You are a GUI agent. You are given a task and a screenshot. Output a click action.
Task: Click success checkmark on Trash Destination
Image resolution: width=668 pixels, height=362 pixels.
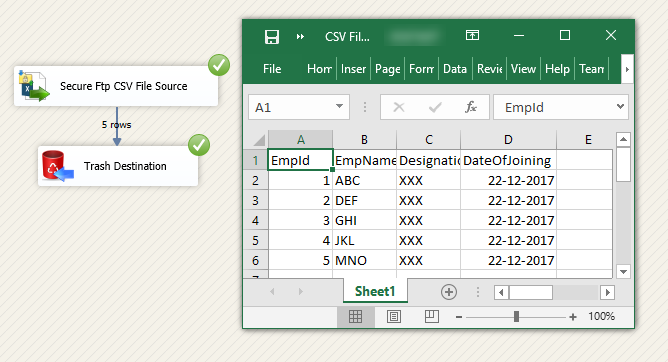click(199, 145)
